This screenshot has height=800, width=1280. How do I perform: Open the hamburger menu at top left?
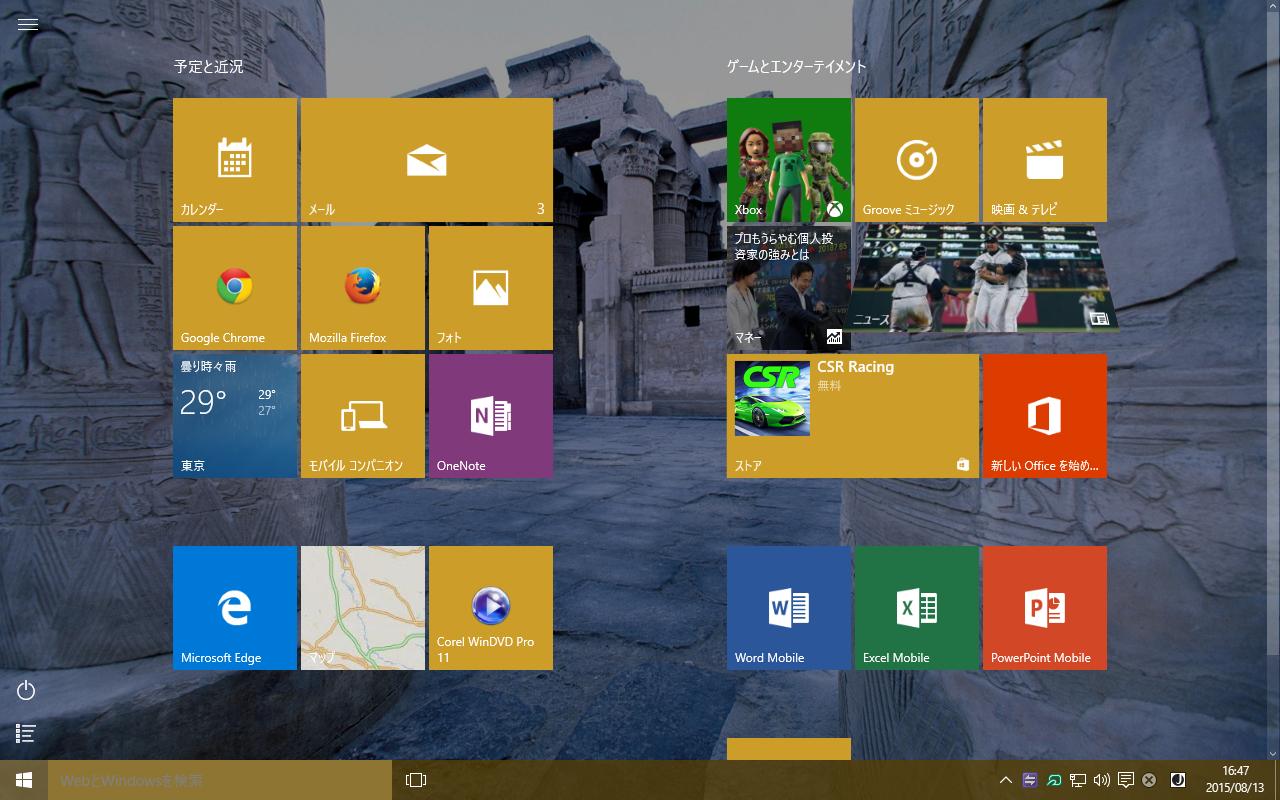[x=28, y=25]
